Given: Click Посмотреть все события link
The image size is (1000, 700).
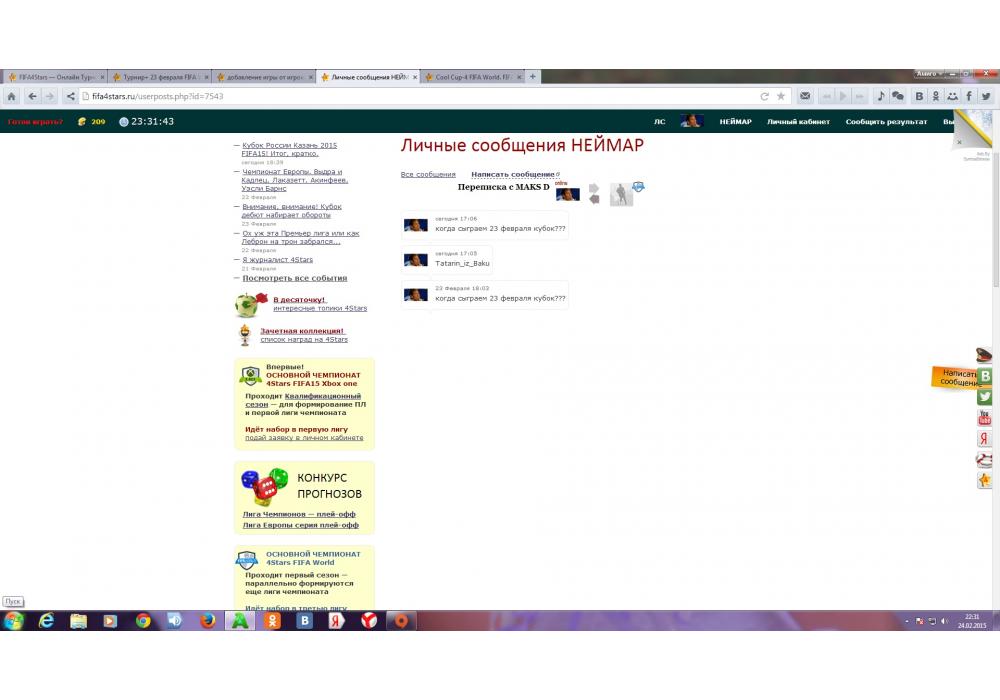Looking at the screenshot, I should pos(294,278).
